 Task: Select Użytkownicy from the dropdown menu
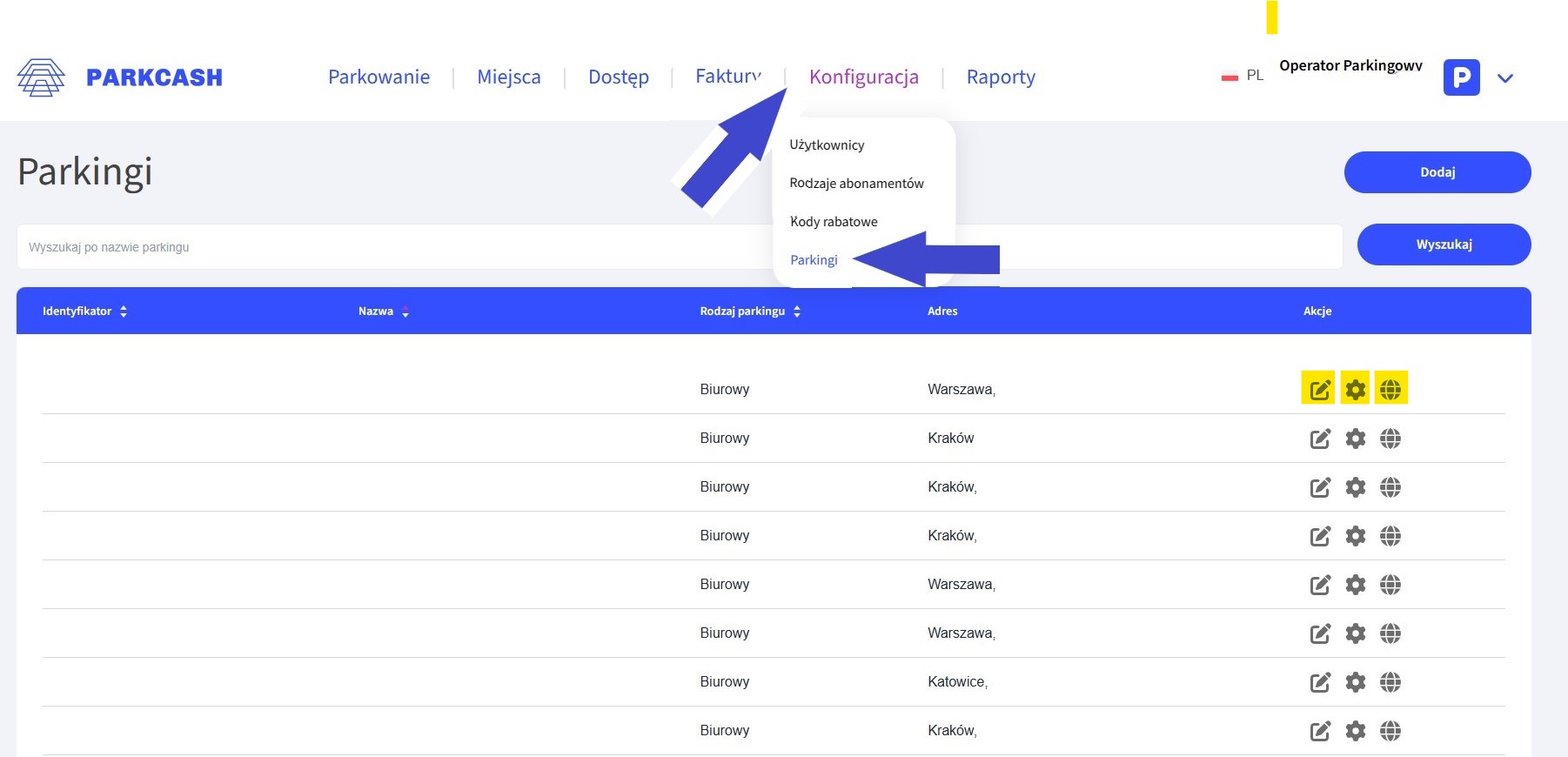(827, 145)
